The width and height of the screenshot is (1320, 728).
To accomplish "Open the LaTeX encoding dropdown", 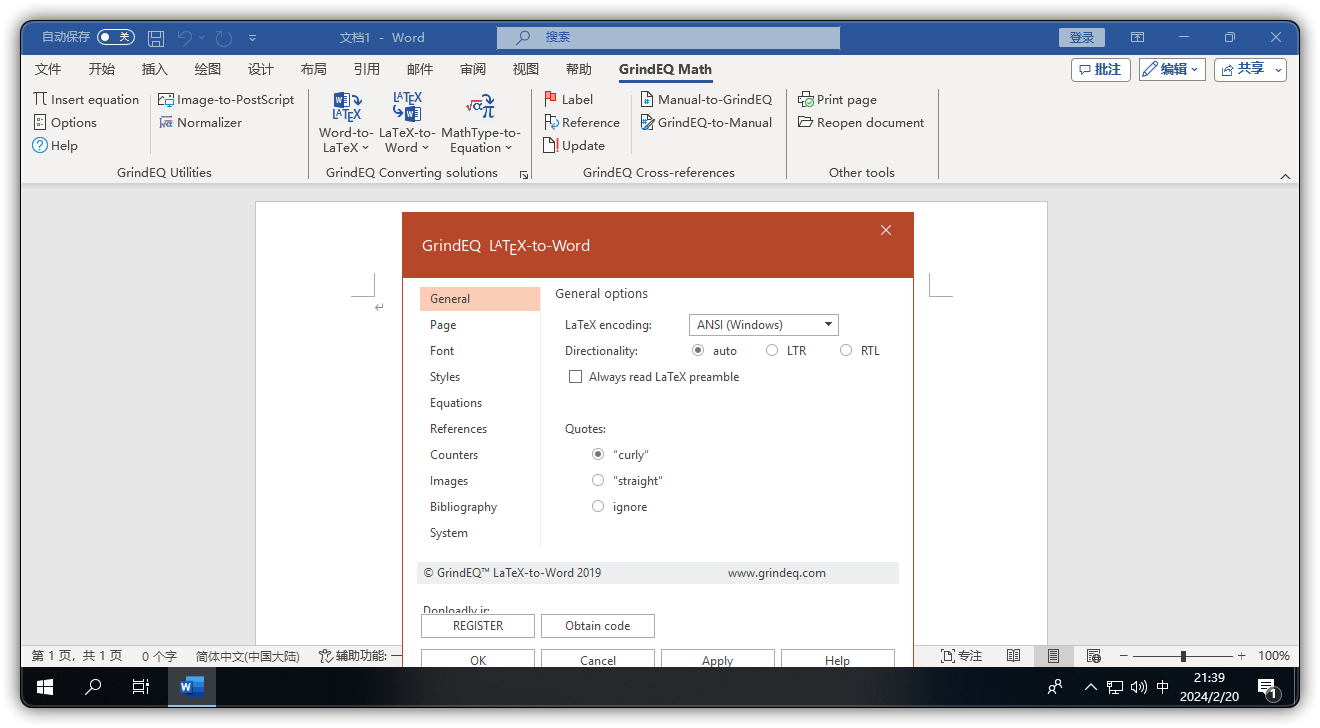I will coord(828,324).
